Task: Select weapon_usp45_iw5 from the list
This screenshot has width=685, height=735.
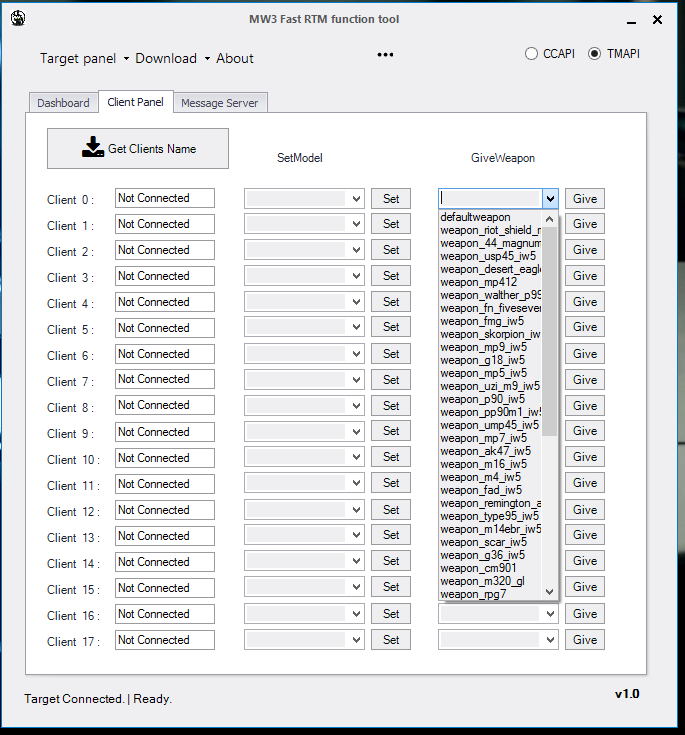Action: pos(490,256)
